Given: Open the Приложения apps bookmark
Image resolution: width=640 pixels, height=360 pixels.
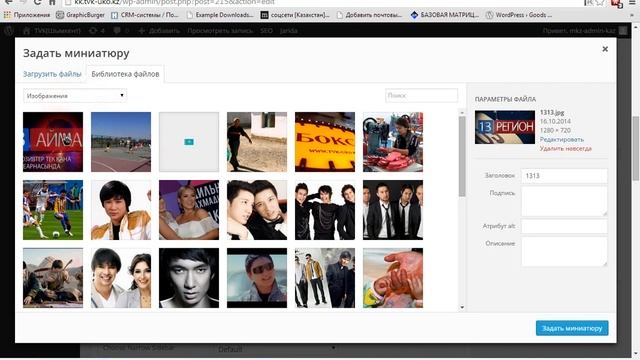Looking at the screenshot, I should (x=27, y=15).
